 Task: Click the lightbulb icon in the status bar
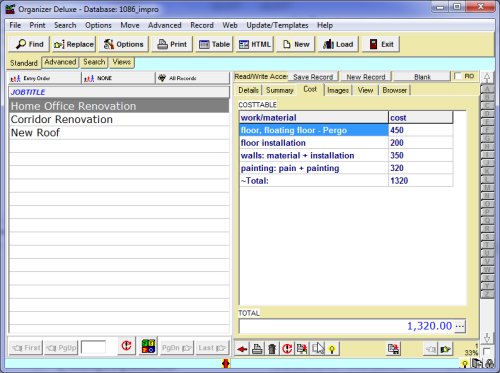coord(464,364)
